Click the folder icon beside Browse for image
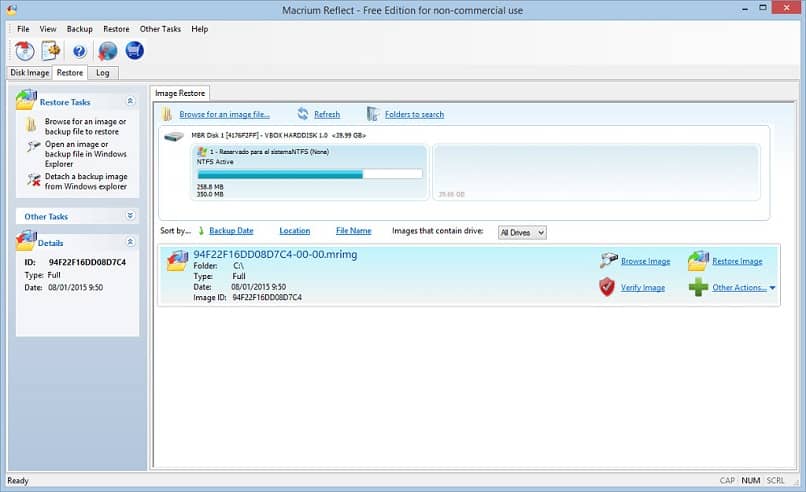The image size is (806, 492). pos(167,114)
